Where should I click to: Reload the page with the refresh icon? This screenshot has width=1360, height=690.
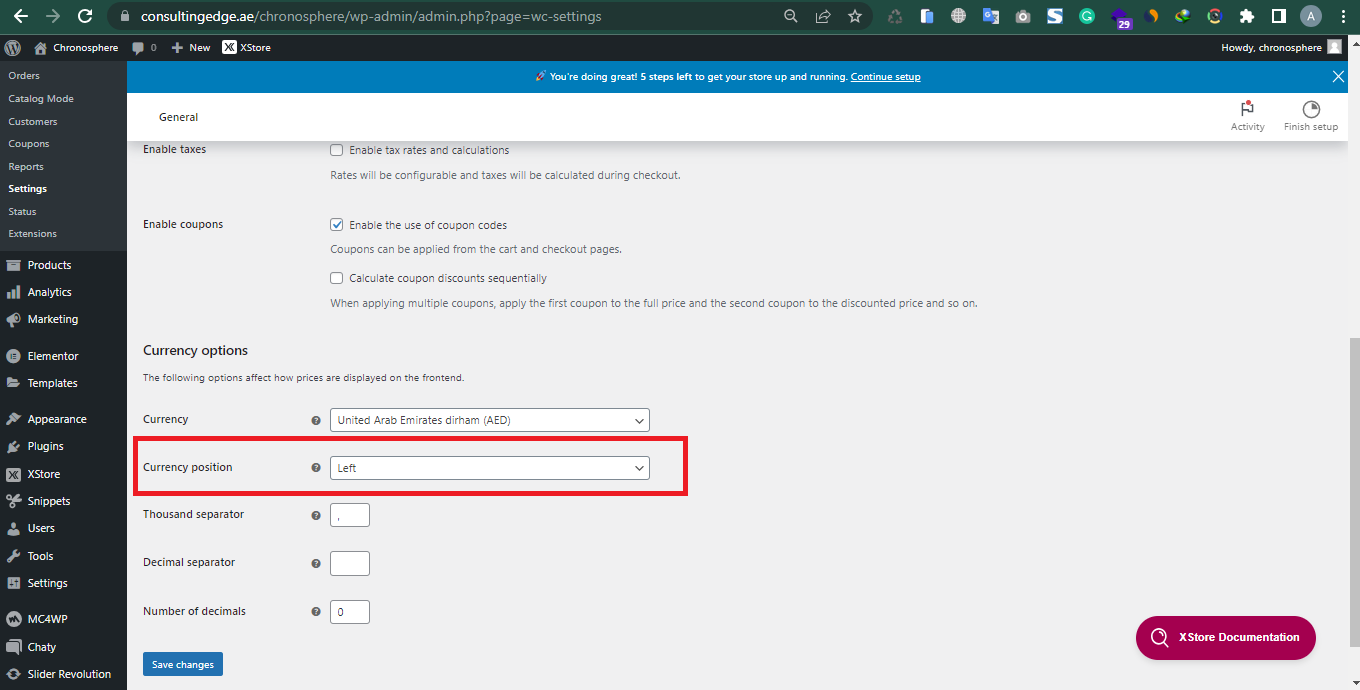(x=85, y=16)
